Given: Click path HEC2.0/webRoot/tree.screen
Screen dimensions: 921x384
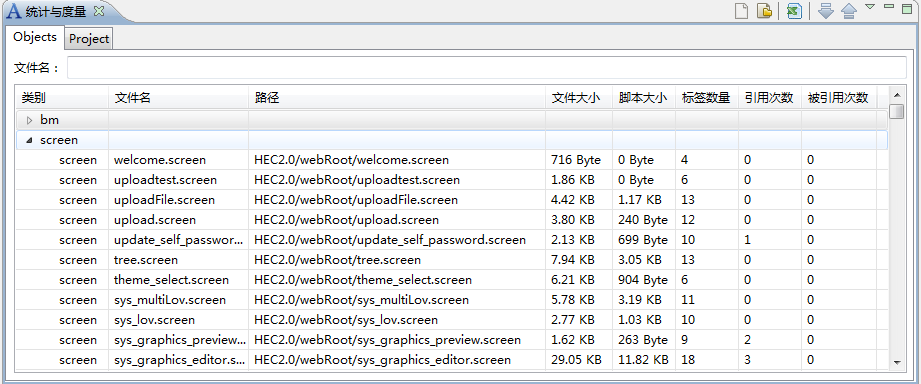Looking at the screenshot, I should 337,260.
